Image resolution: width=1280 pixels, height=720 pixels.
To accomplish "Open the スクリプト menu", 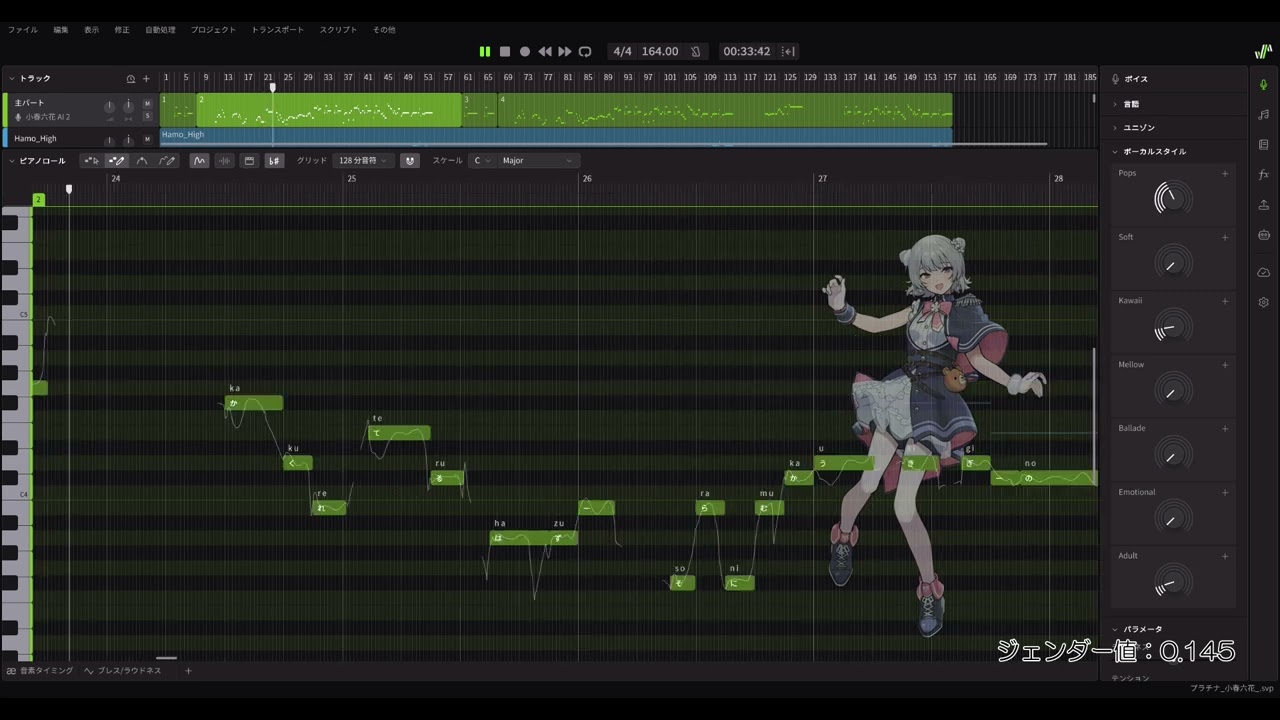I will (x=338, y=30).
